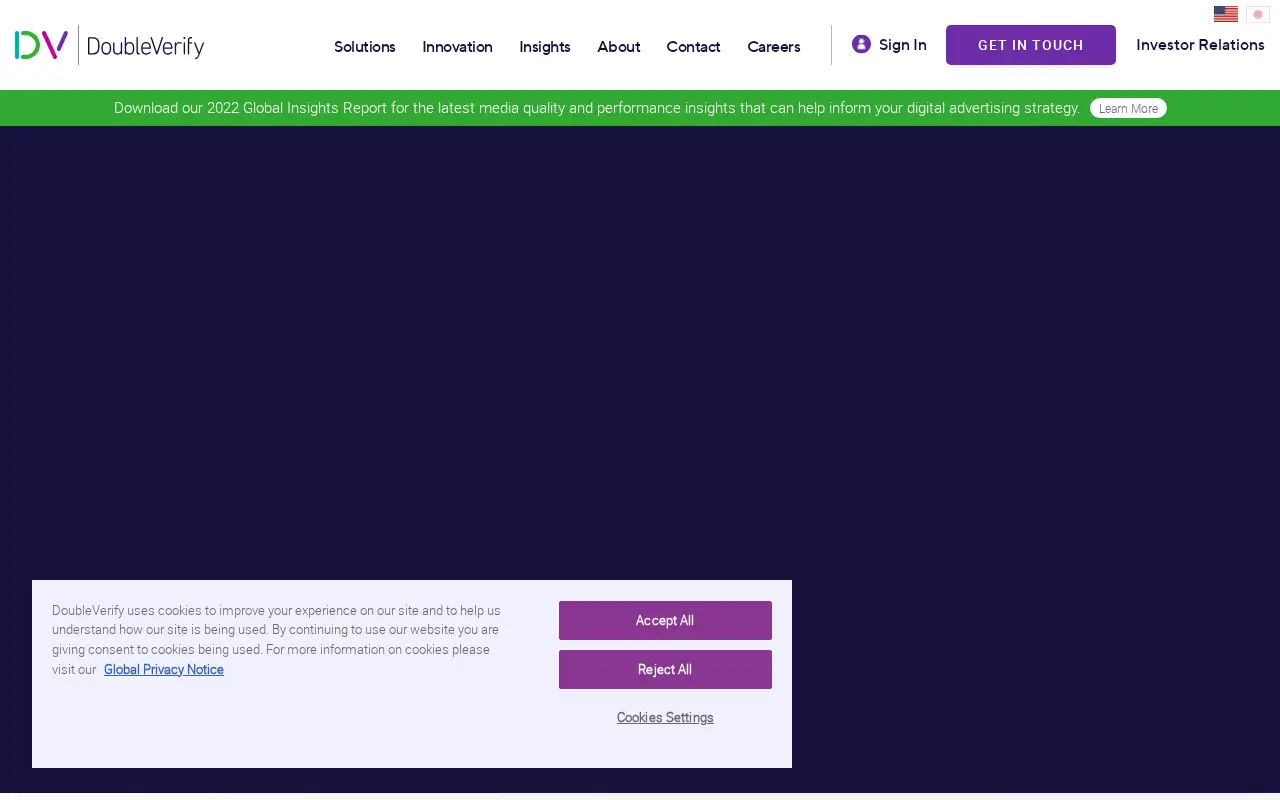This screenshot has height=800, width=1280.
Task: Open Investor Relations link
Action: (1200, 45)
